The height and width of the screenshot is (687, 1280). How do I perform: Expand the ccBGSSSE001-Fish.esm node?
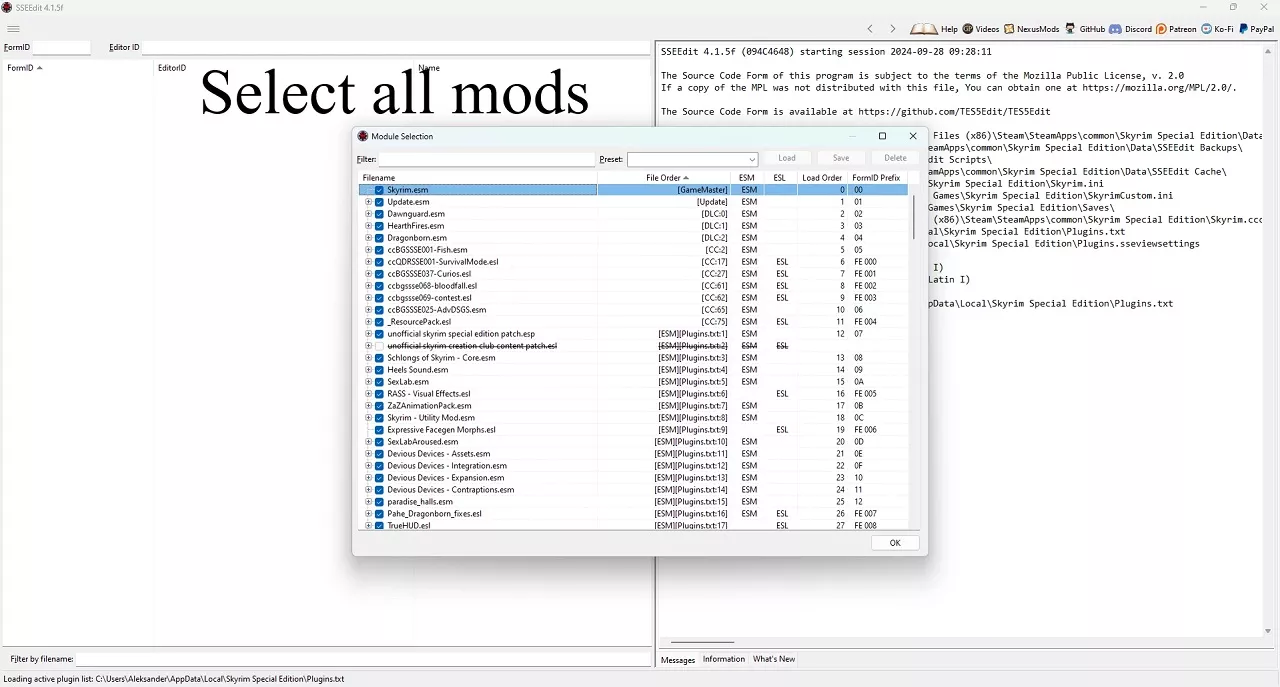(x=368, y=250)
